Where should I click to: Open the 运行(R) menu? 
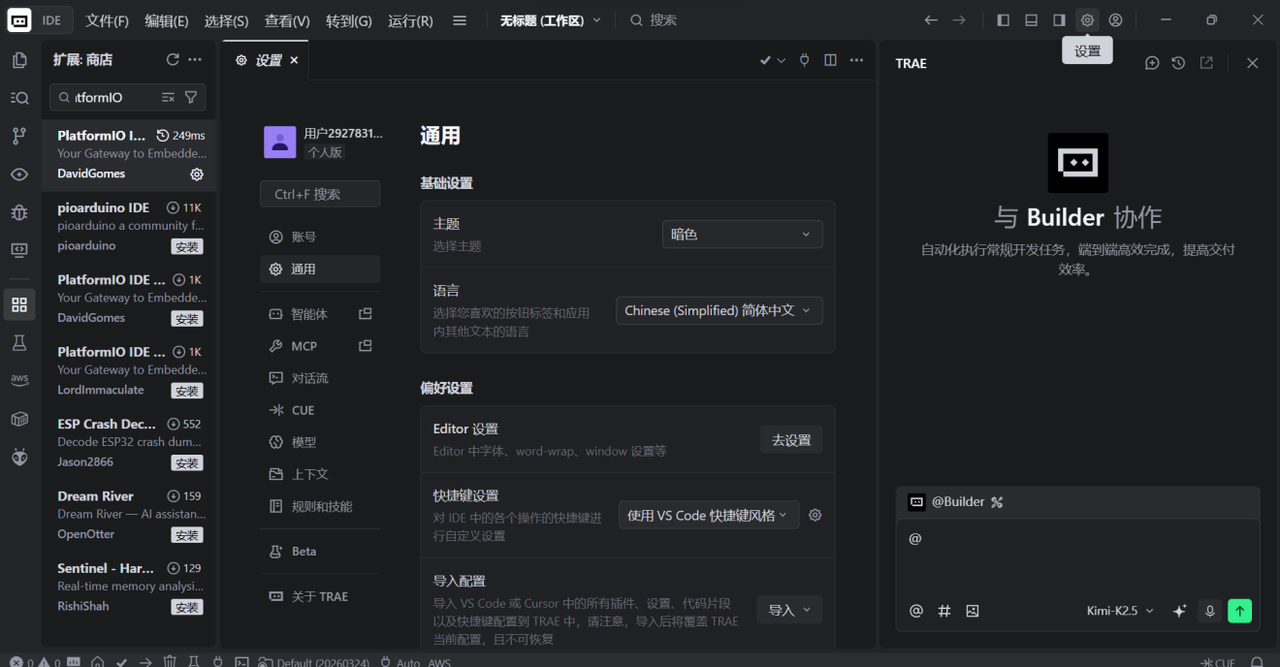[410, 20]
